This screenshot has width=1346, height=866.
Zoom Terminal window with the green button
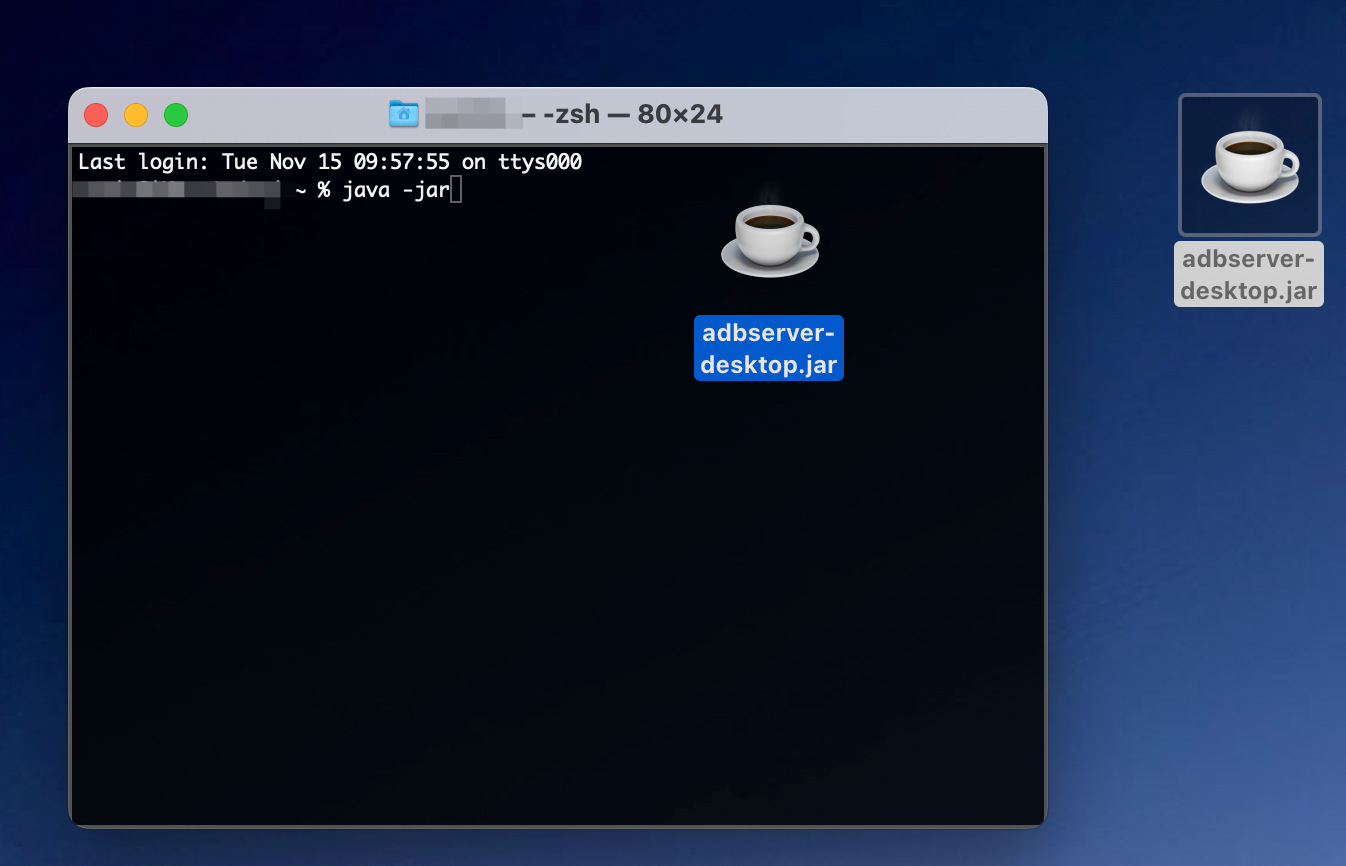(x=176, y=115)
